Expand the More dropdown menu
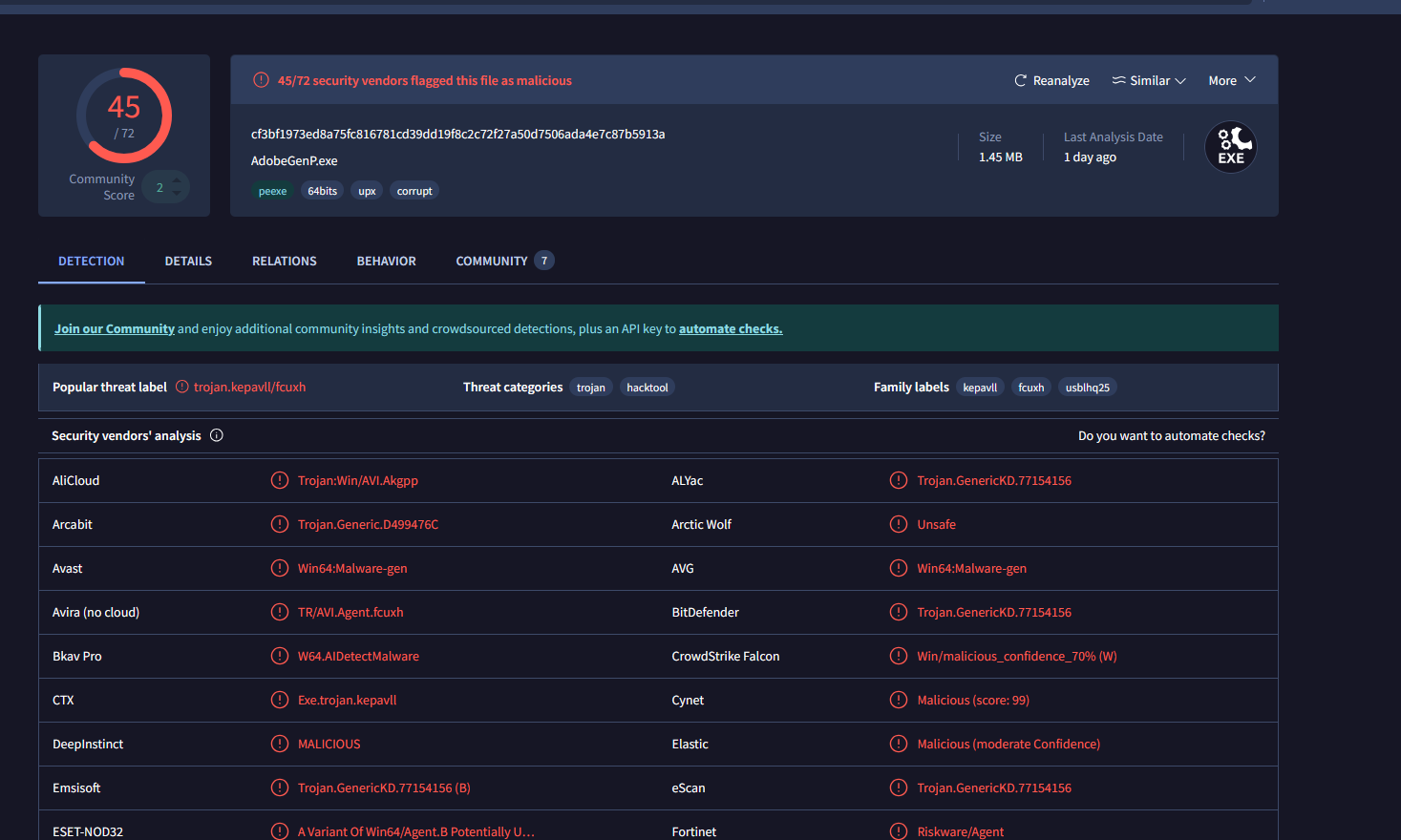 point(1232,81)
